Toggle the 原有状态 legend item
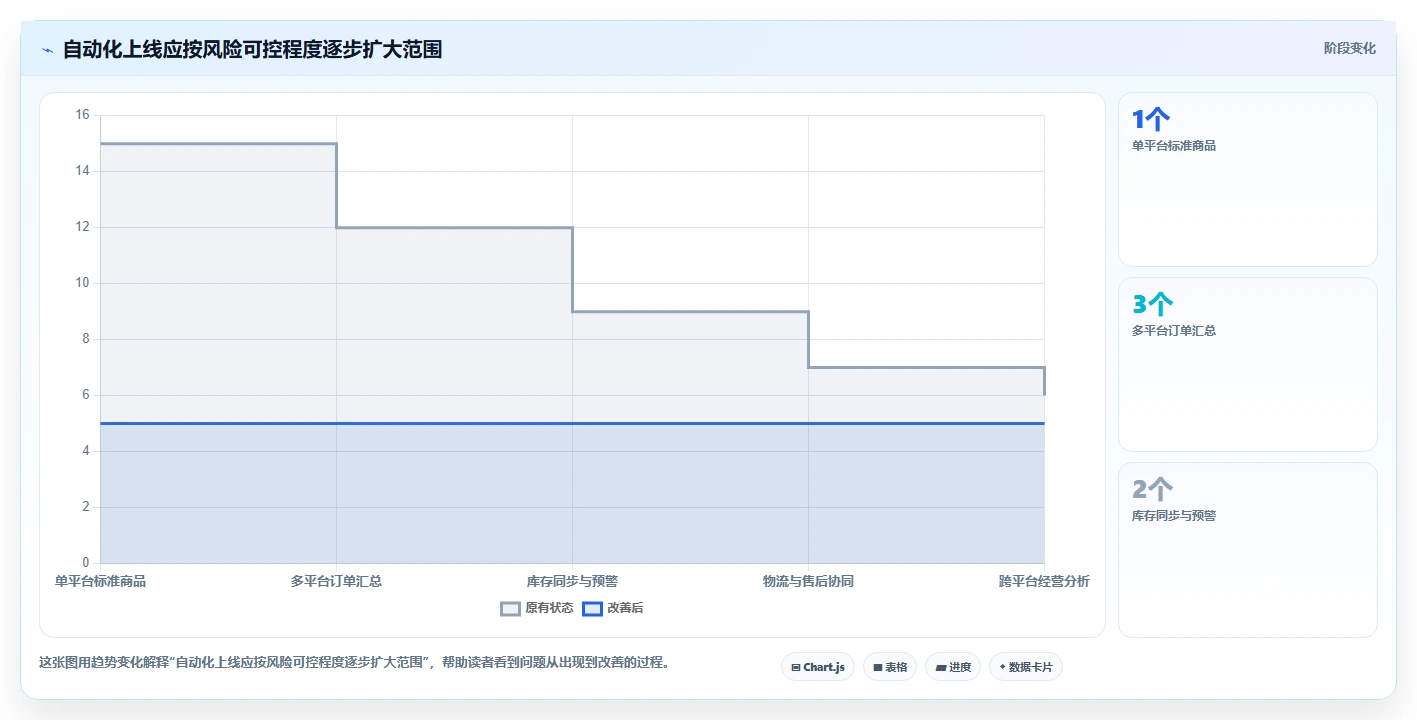The width and height of the screenshot is (1417, 720). (537, 608)
